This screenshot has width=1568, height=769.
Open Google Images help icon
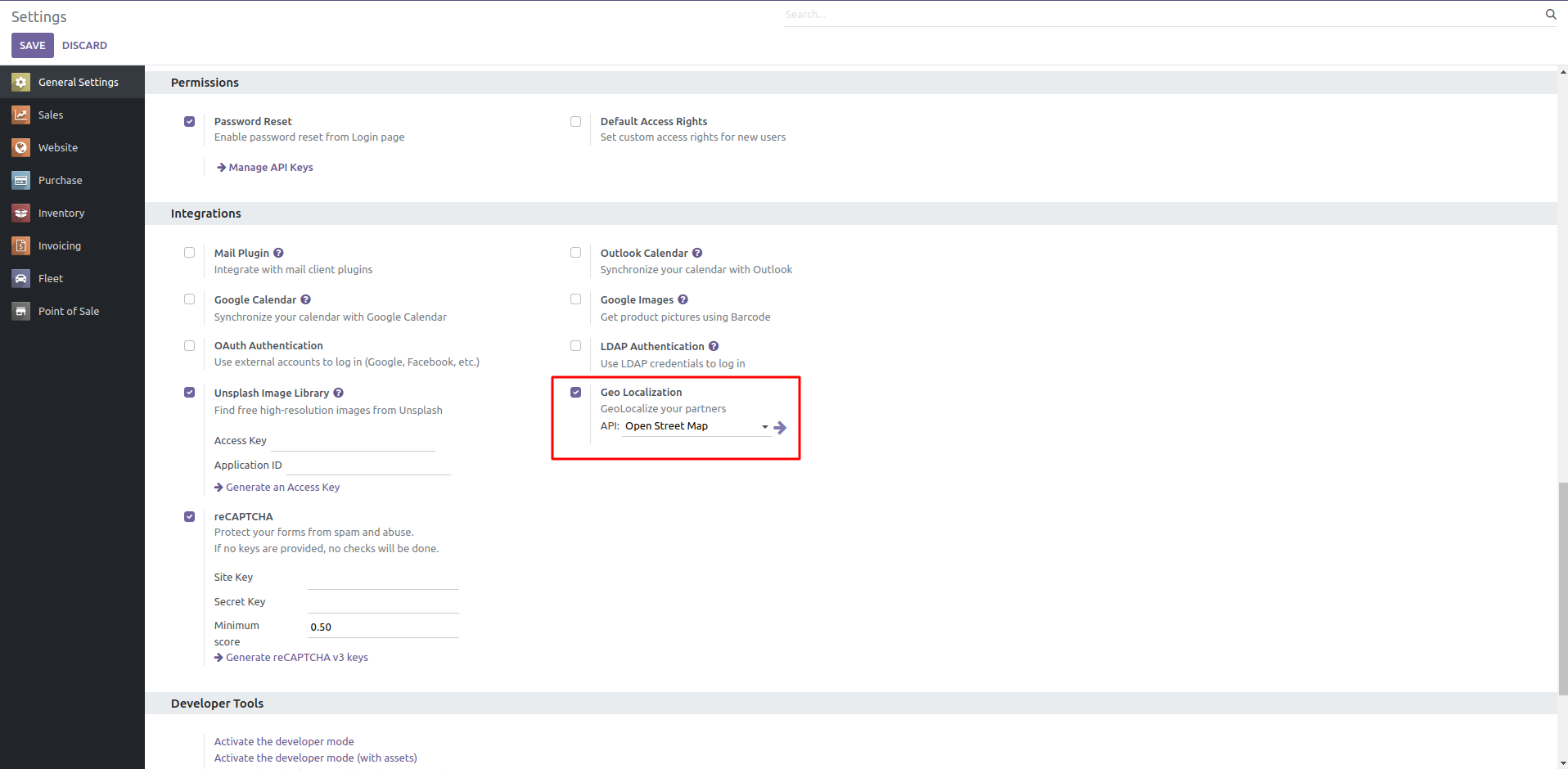pyautogui.click(x=683, y=299)
